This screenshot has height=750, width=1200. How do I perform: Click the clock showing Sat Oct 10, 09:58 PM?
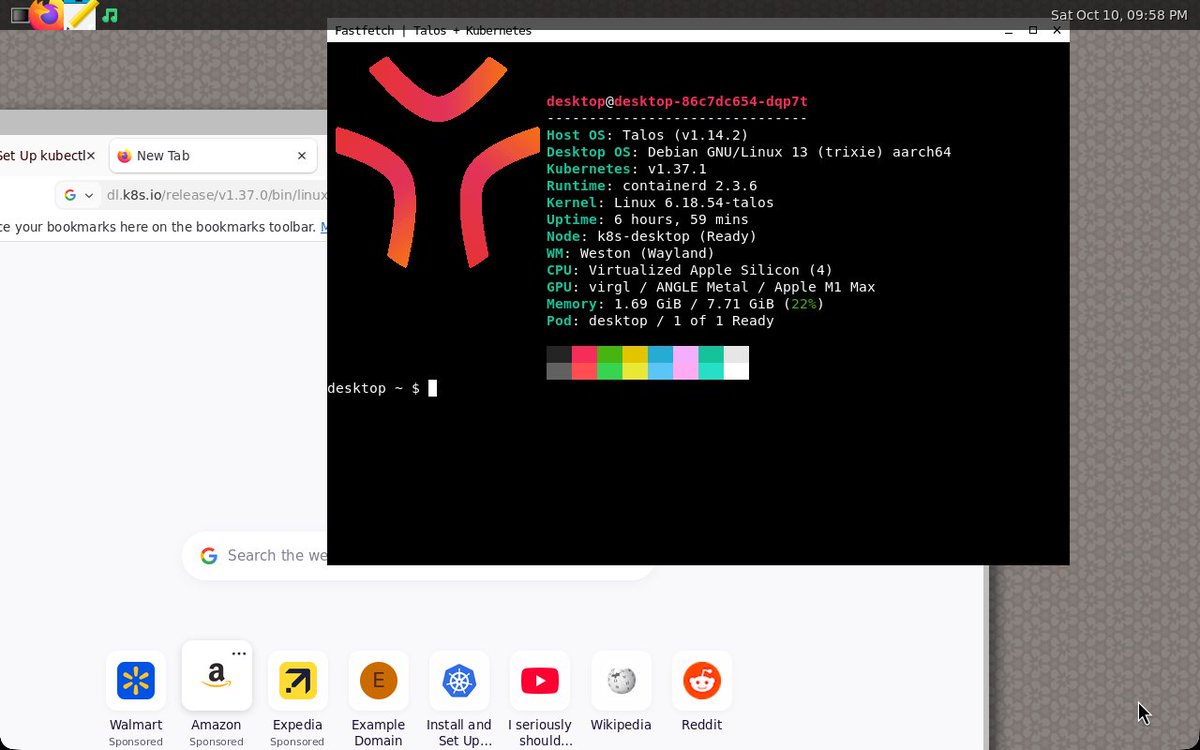pyautogui.click(x=1119, y=15)
